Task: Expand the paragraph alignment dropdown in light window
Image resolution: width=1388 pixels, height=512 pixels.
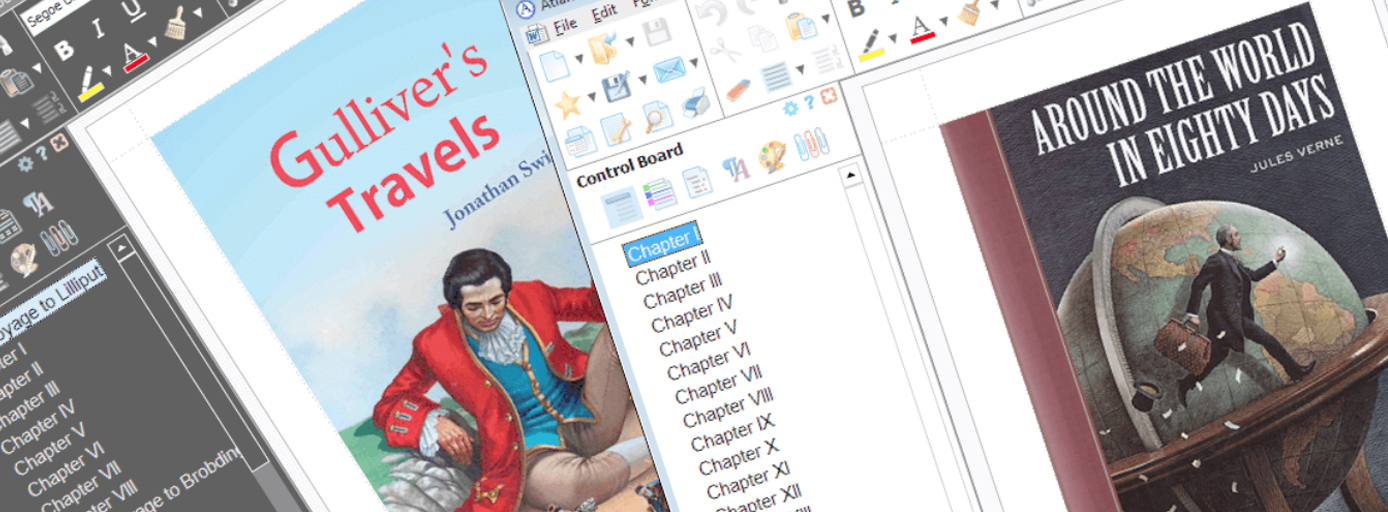Action: [x=801, y=68]
